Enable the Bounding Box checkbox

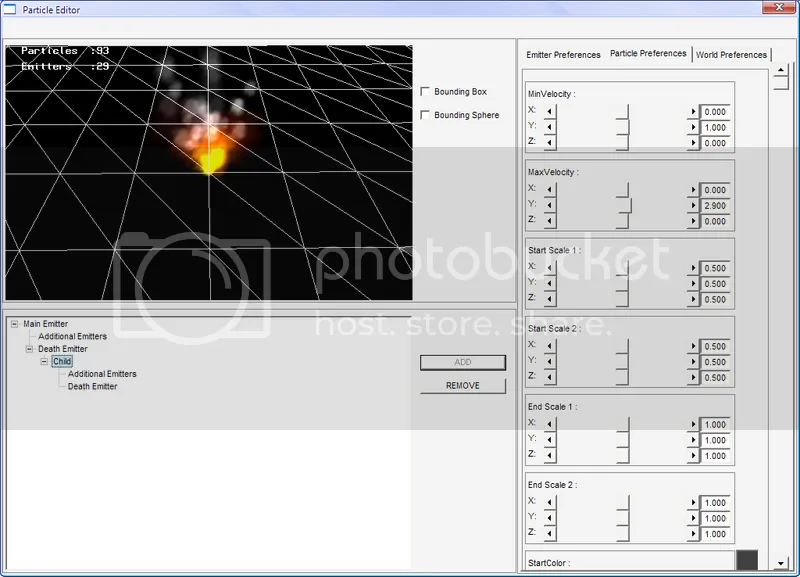(424, 91)
